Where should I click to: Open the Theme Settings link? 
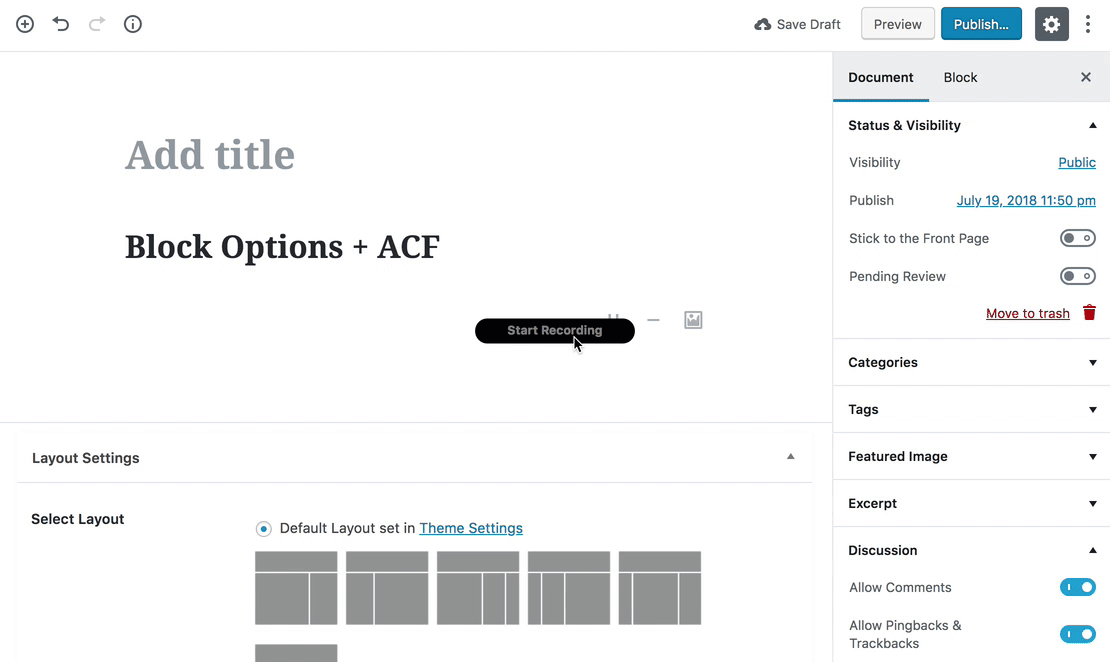point(471,528)
